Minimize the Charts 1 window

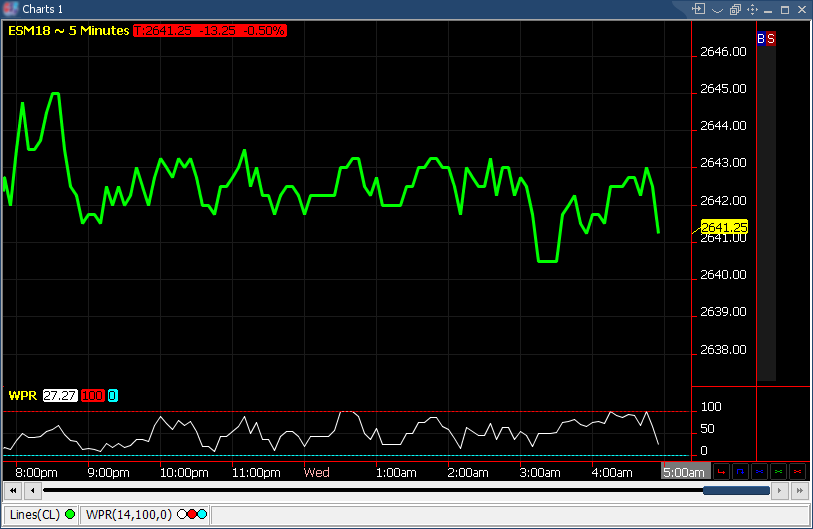[768, 10]
